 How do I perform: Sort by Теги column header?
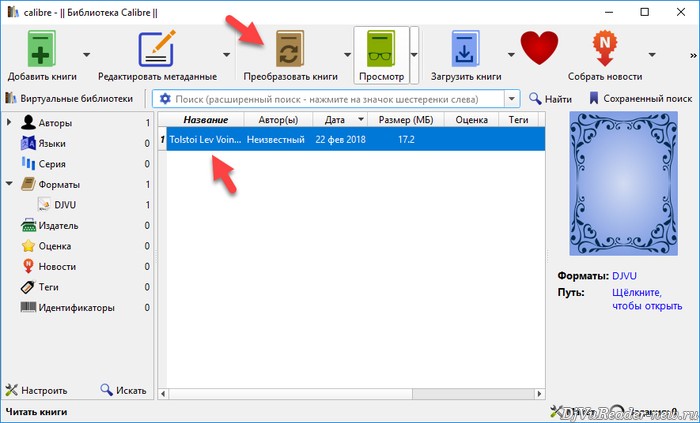point(518,120)
